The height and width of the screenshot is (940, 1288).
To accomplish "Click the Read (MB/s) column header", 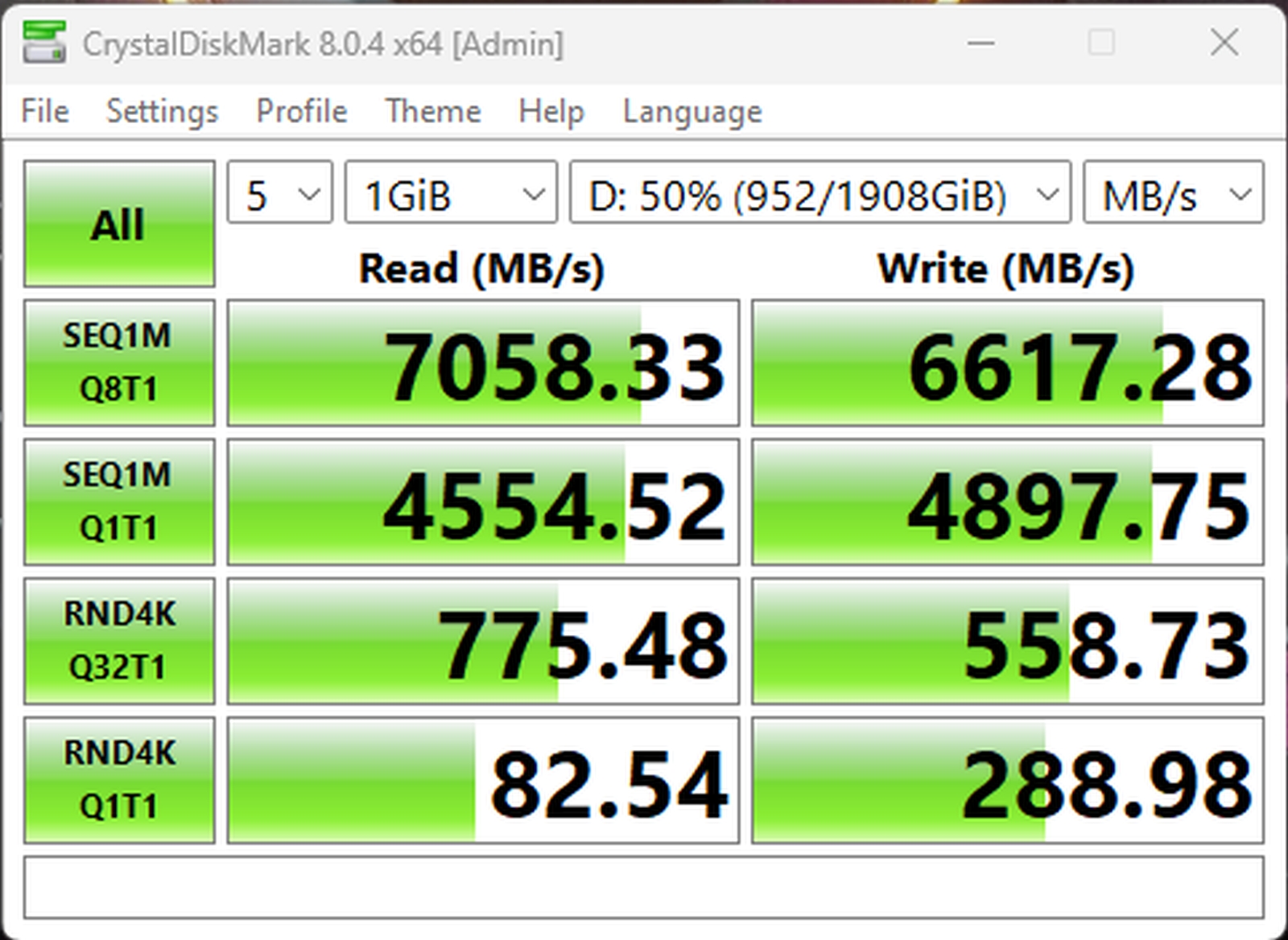I will (x=481, y=269).
